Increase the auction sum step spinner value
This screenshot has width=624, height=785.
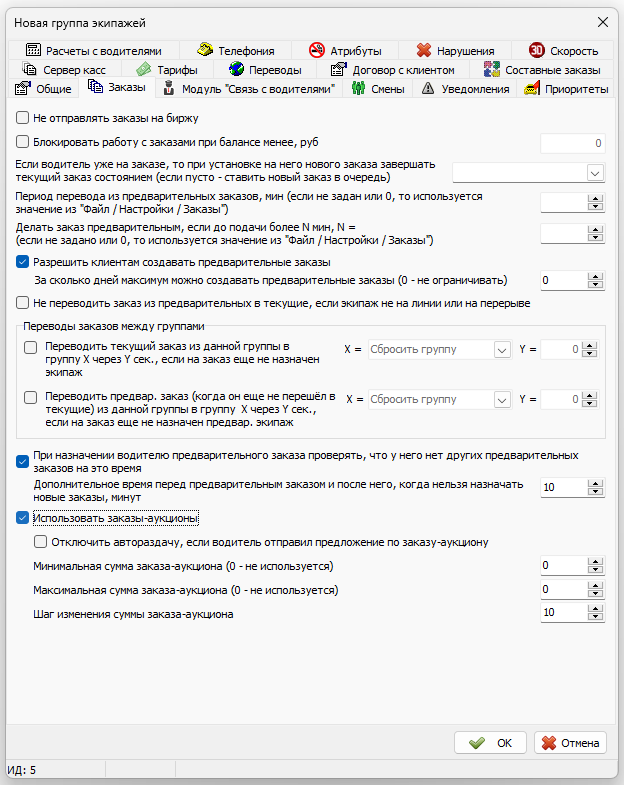point(596,609)
